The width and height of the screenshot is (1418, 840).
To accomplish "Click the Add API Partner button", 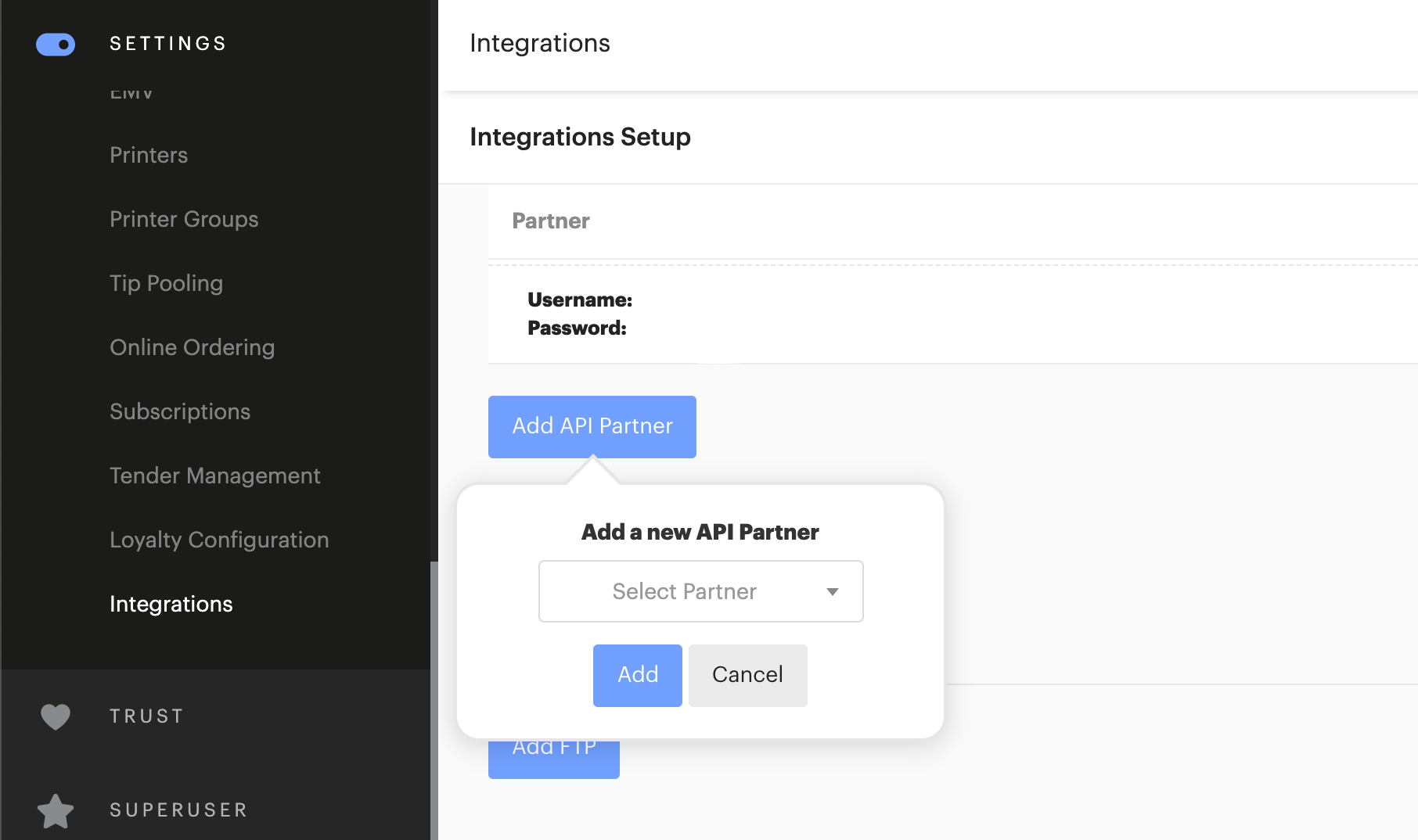I will tap(592, 426).
